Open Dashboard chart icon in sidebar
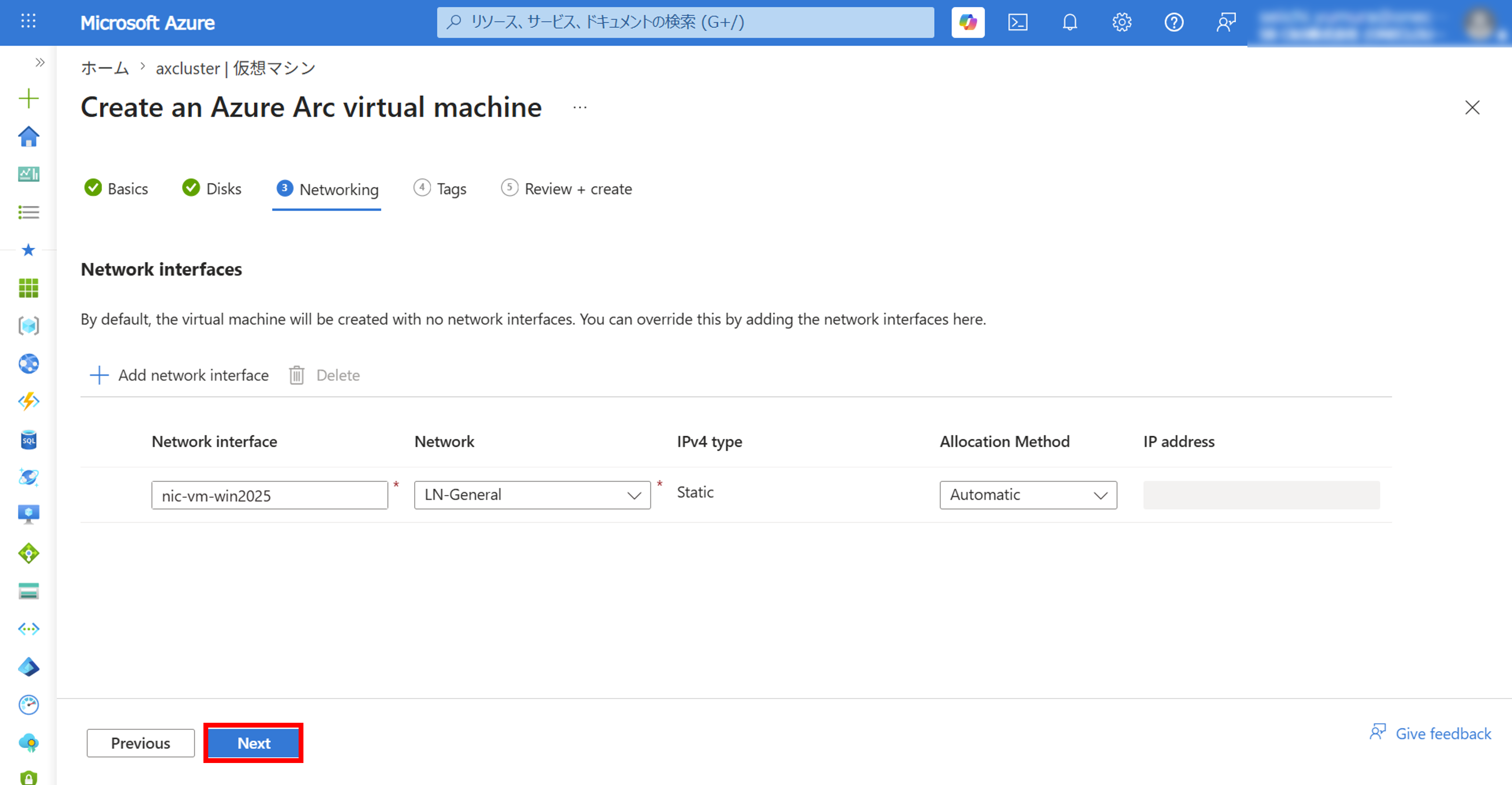The height and width of the screenshot is (785, 1512). (28, 174)
